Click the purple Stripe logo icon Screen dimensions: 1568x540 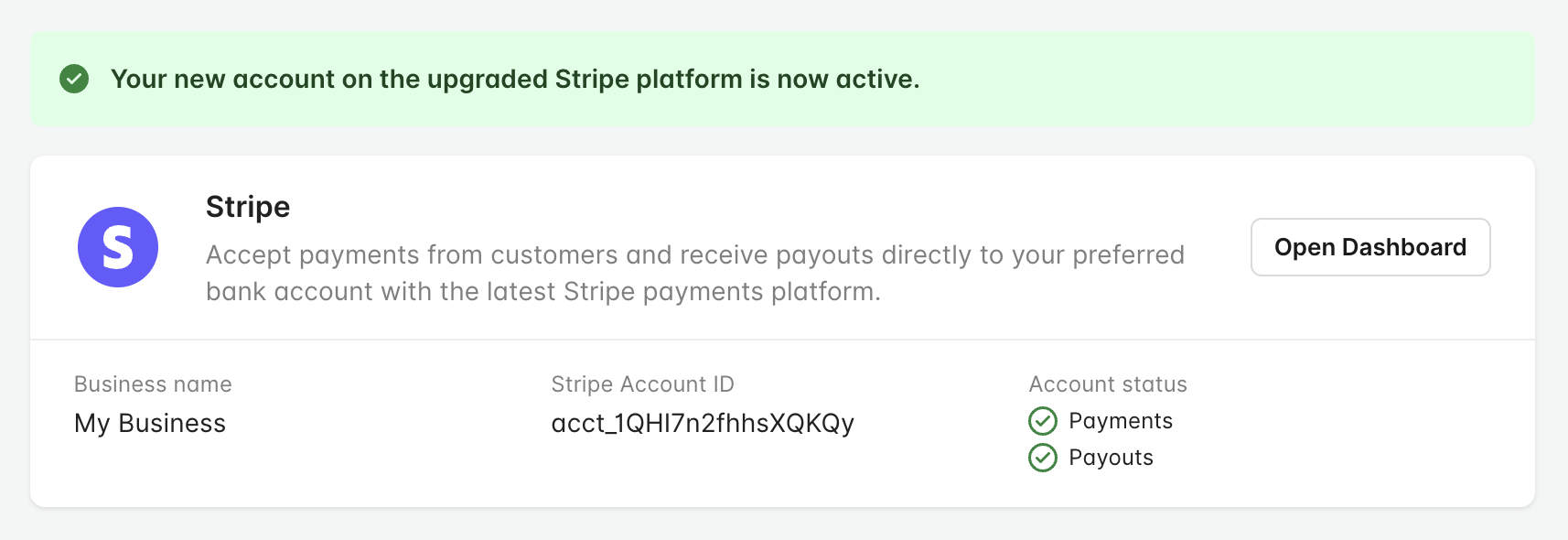[x=117, y=246]
